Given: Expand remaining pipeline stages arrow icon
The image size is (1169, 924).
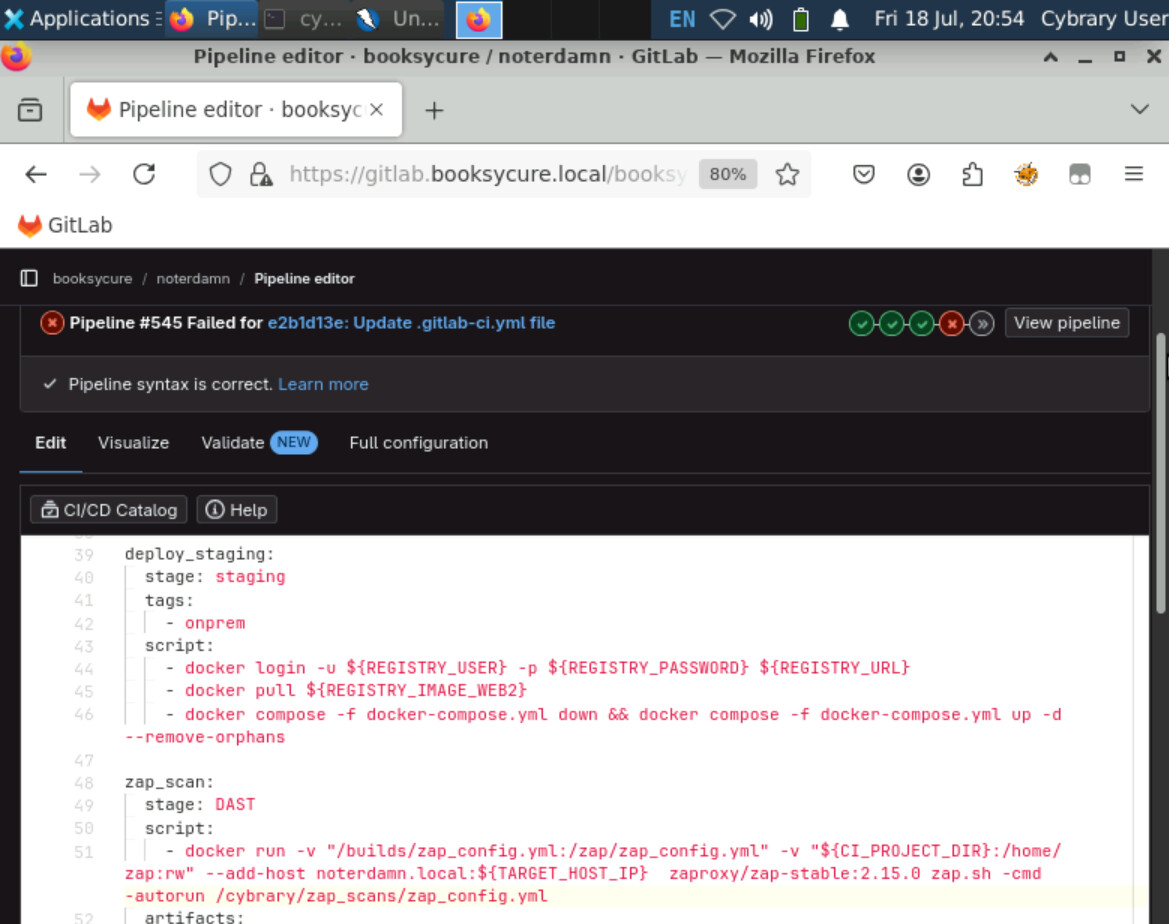Looking at the screenshot, I should click(x=982, y=323).
